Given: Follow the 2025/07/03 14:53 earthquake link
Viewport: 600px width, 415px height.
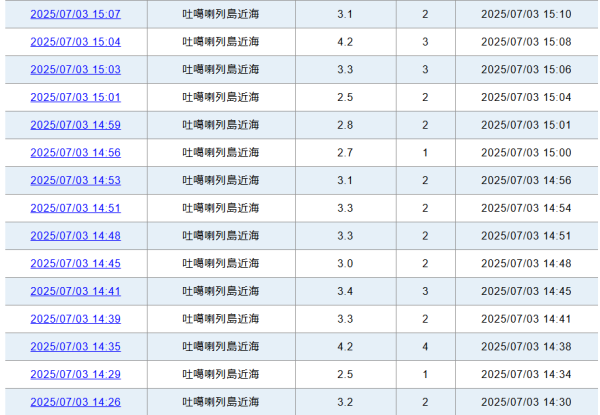Looking at the screenshot, I should 75,180.
